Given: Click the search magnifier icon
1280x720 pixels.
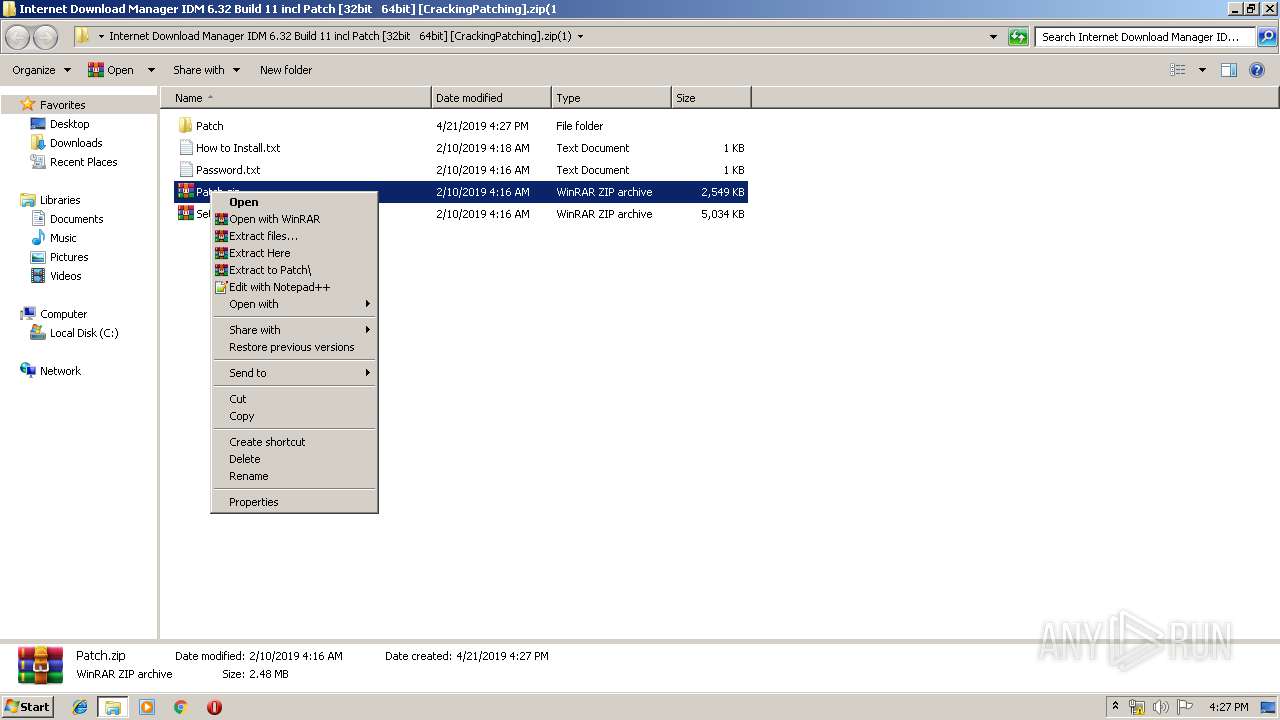Looking at the screenshot, I should [1266, 37].
